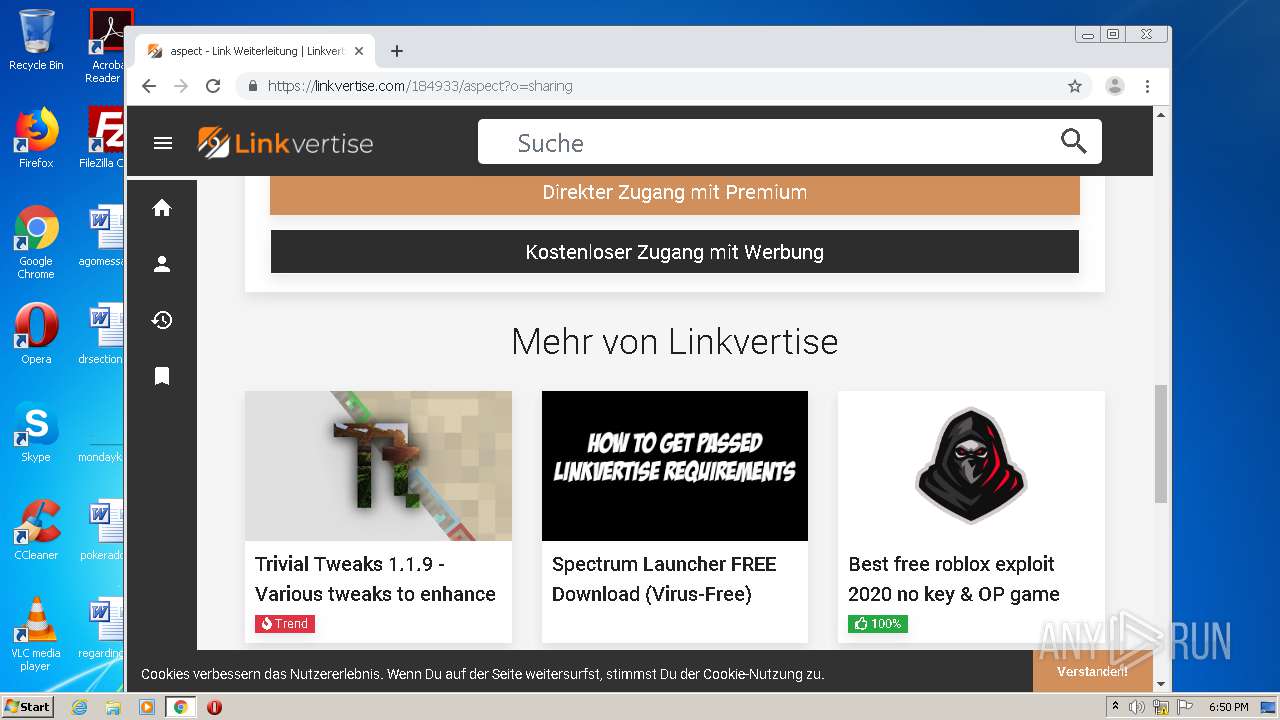Screen dimensions: 1280x720
Task: Click the page vertical scrollbar thumb
Action: coord(1161,443)
